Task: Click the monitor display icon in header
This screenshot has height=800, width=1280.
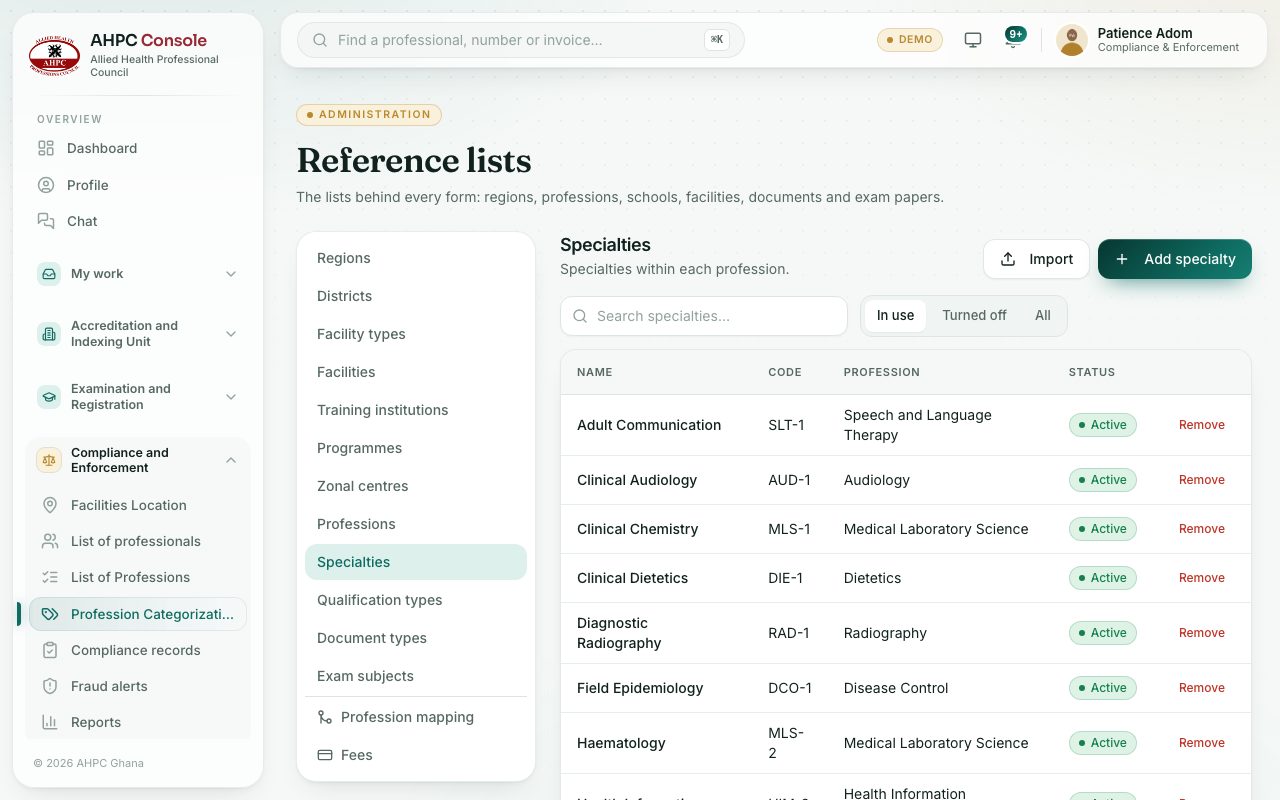Action: click(x=973, y=40)
